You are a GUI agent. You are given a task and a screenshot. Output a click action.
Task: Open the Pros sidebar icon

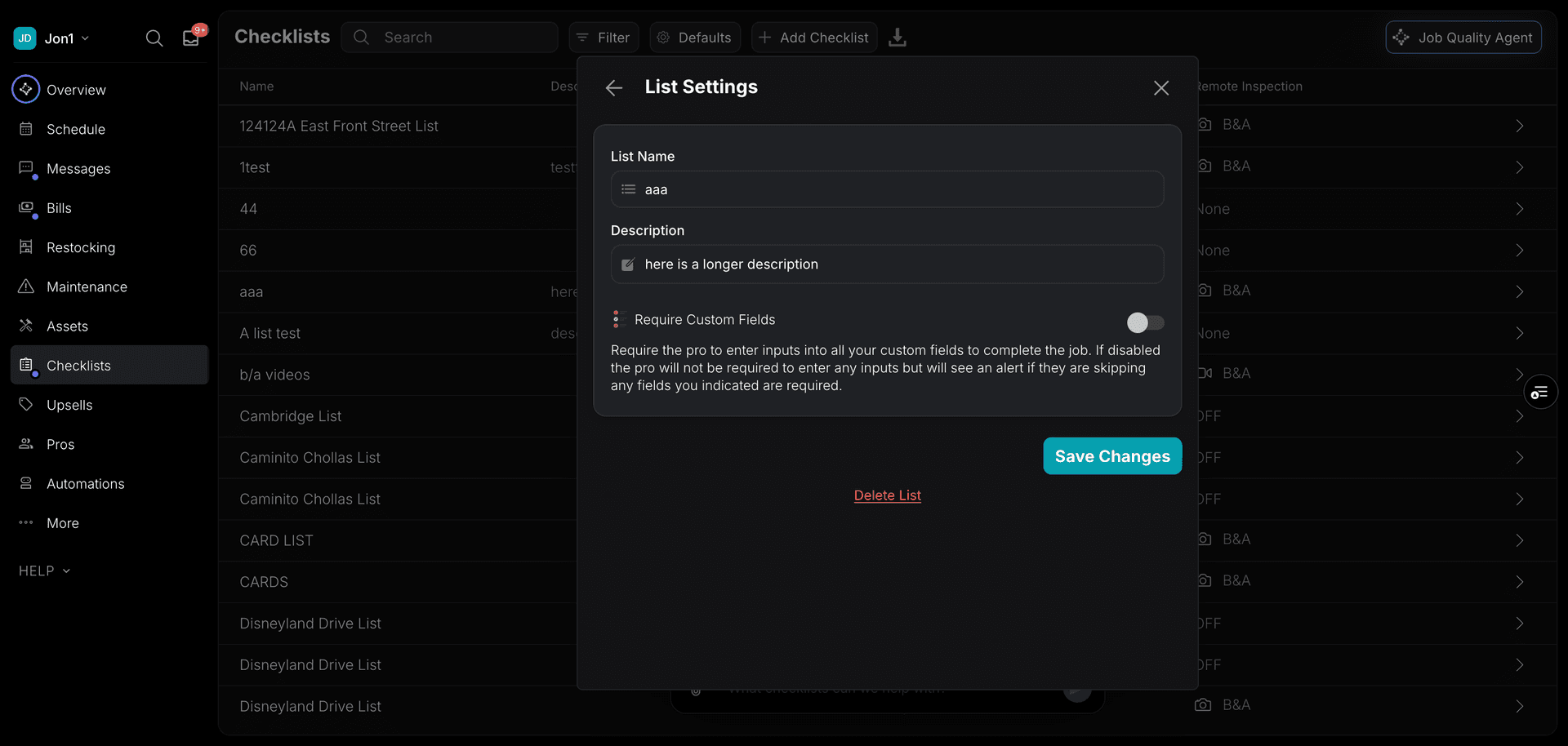[25, 443]
